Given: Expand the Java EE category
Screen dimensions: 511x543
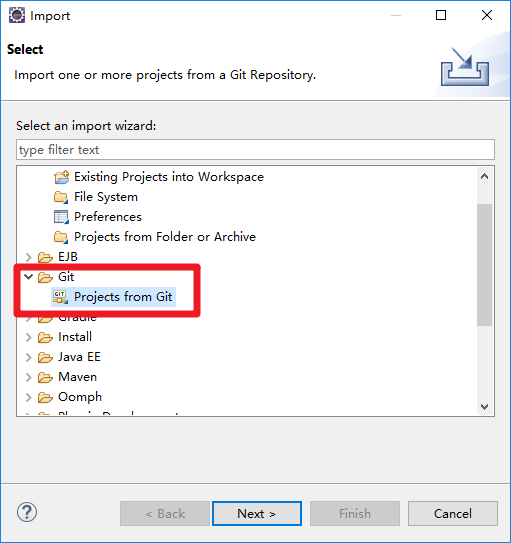Looking at the screenshot, I should 28,357.
